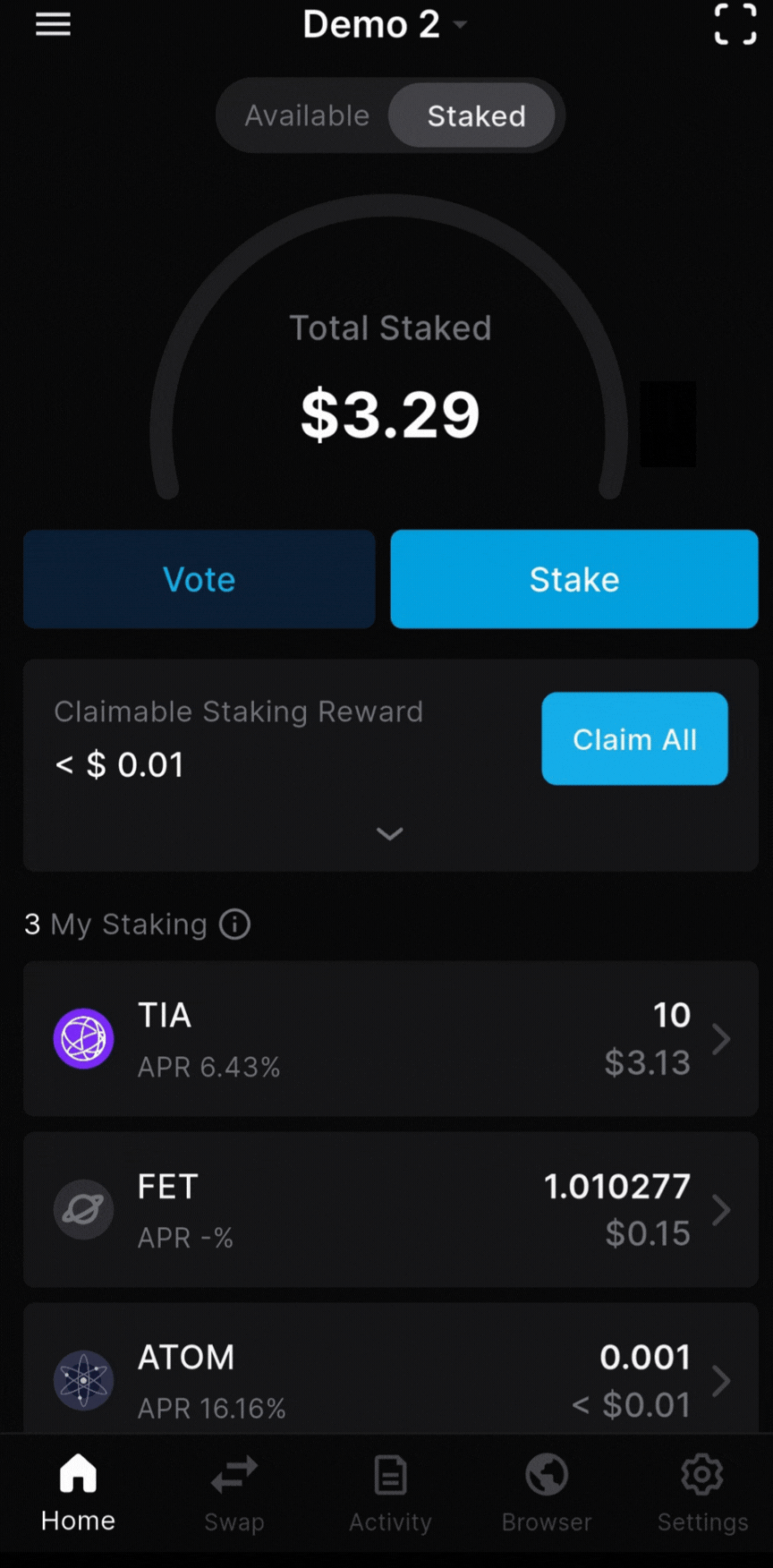Open the Swap icon
The height and width of the screenshot is (1568, 773).
tap(234, 1488)
